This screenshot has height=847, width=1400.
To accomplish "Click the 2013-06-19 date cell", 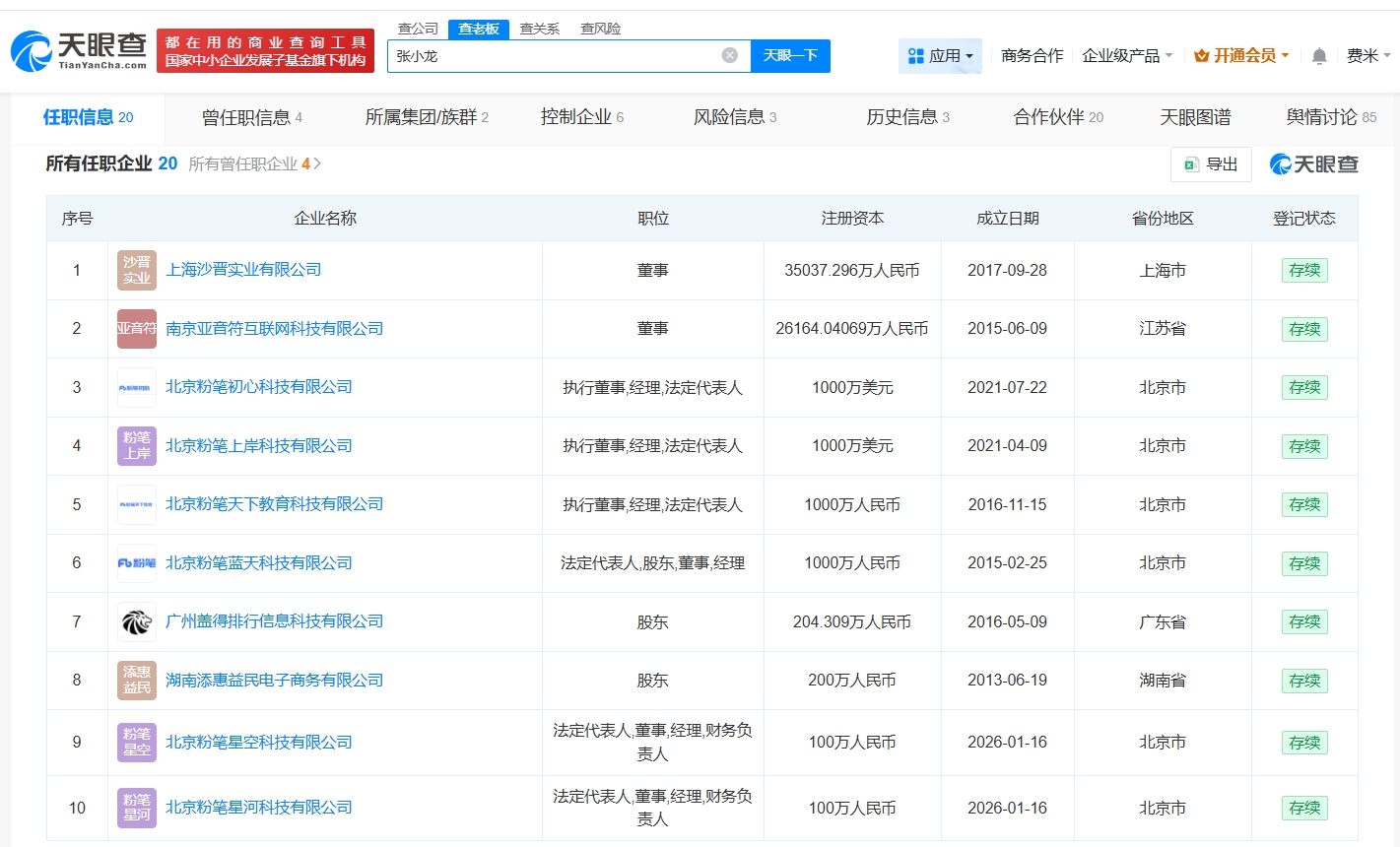I will click(x=1007, y=681).
